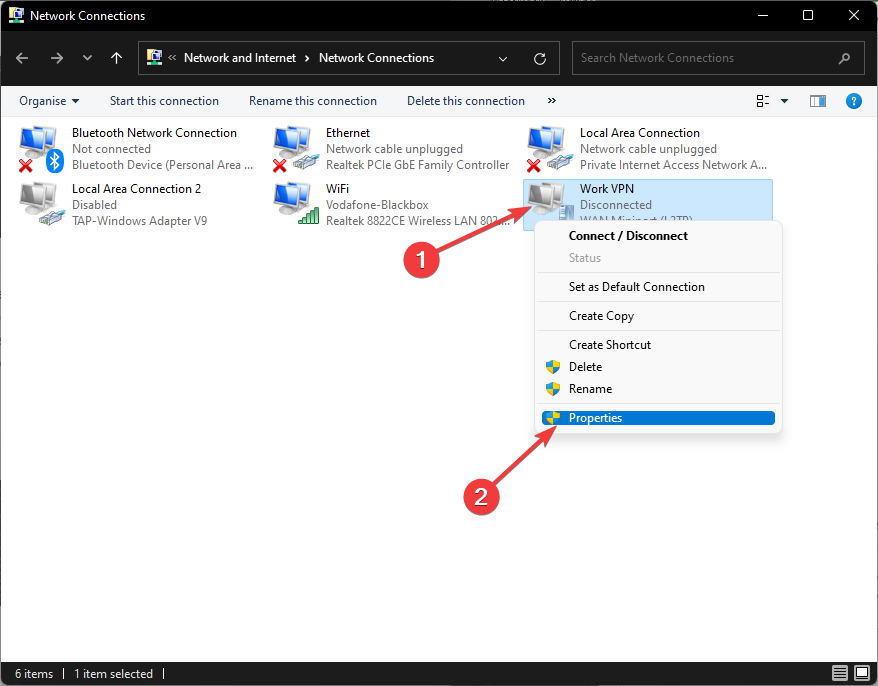Click Start this connection toolbar button

coord(164,101)
